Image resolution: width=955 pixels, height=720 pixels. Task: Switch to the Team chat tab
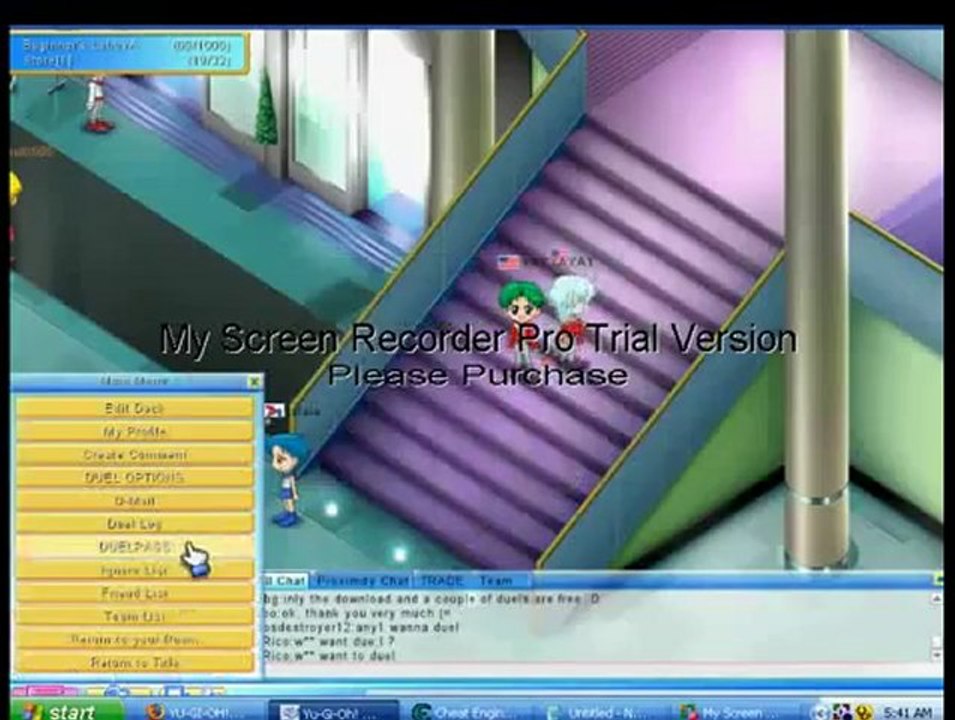pyautogui.click(x=495, y=581)
